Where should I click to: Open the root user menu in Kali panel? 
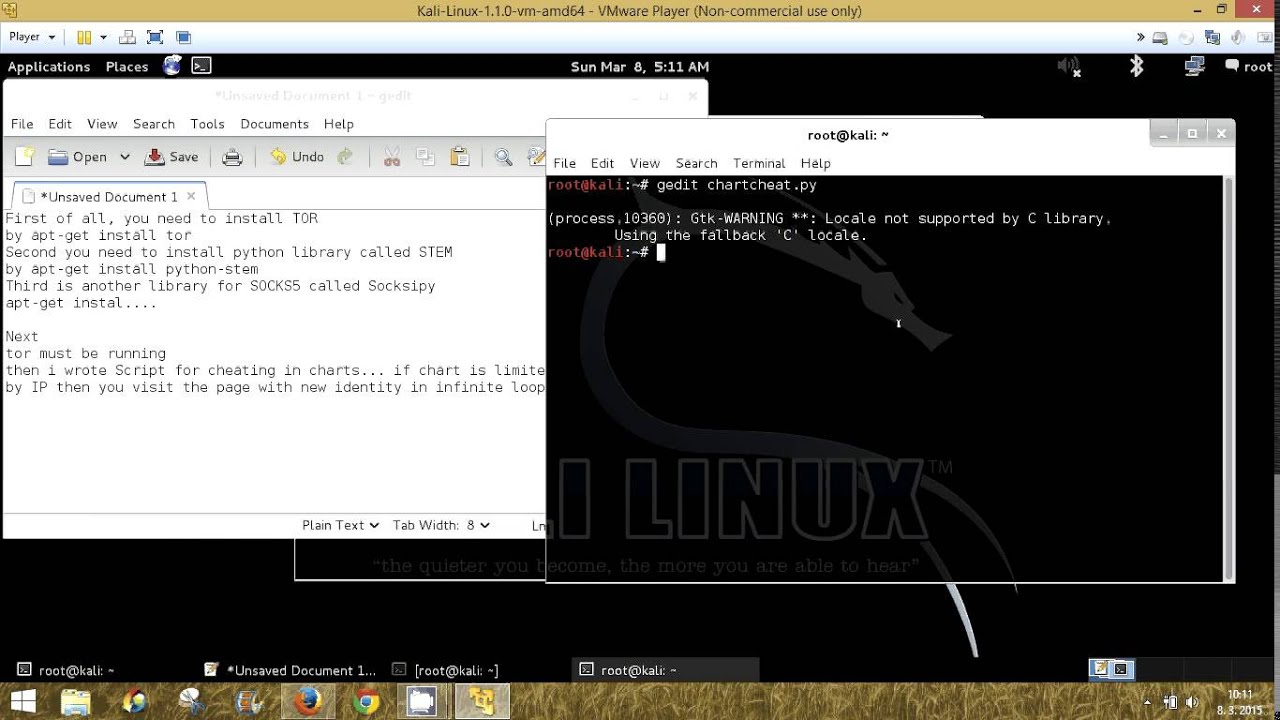(x=1248, y=67)
